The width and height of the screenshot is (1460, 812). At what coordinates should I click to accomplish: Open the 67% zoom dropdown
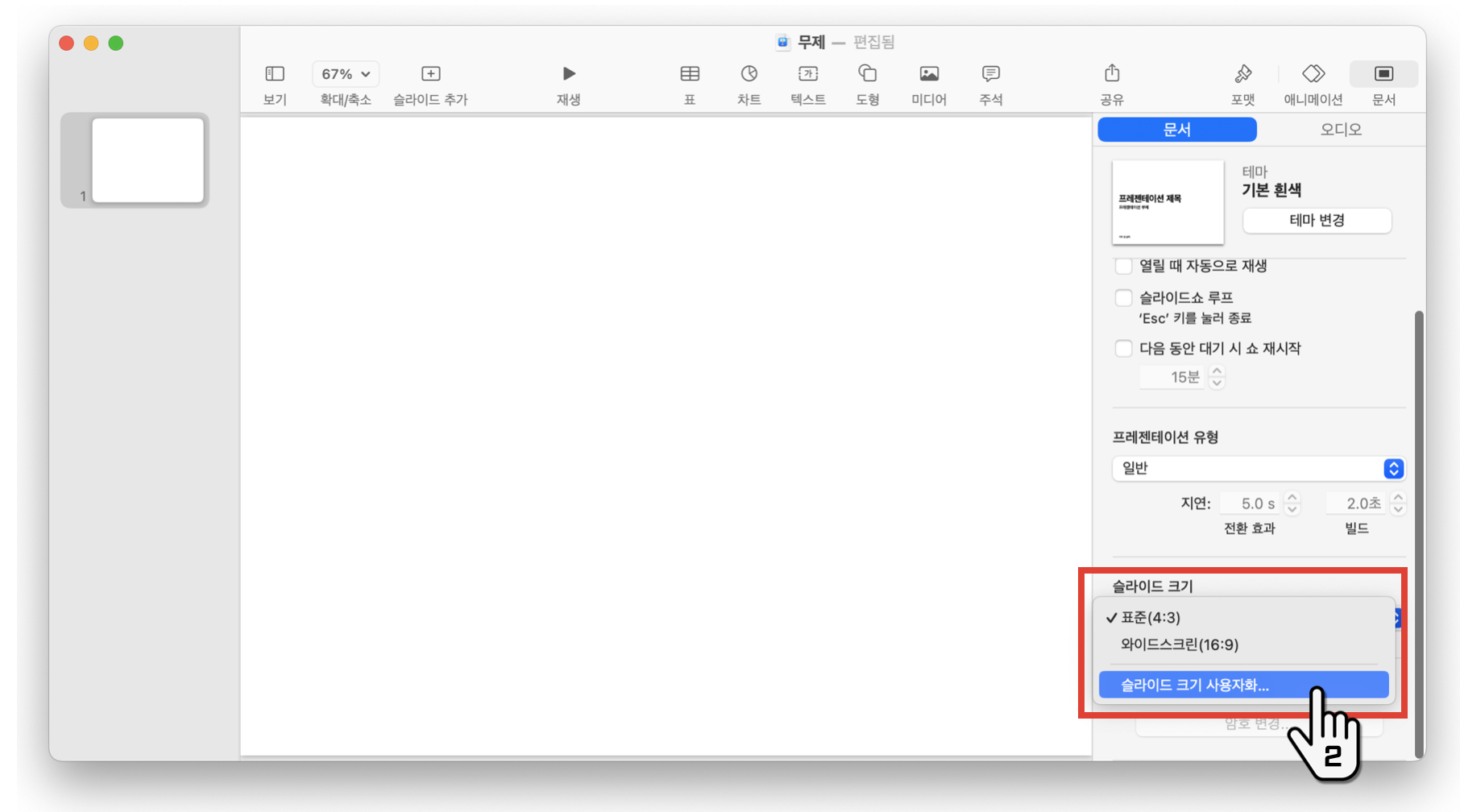click(x=345, y=73)
